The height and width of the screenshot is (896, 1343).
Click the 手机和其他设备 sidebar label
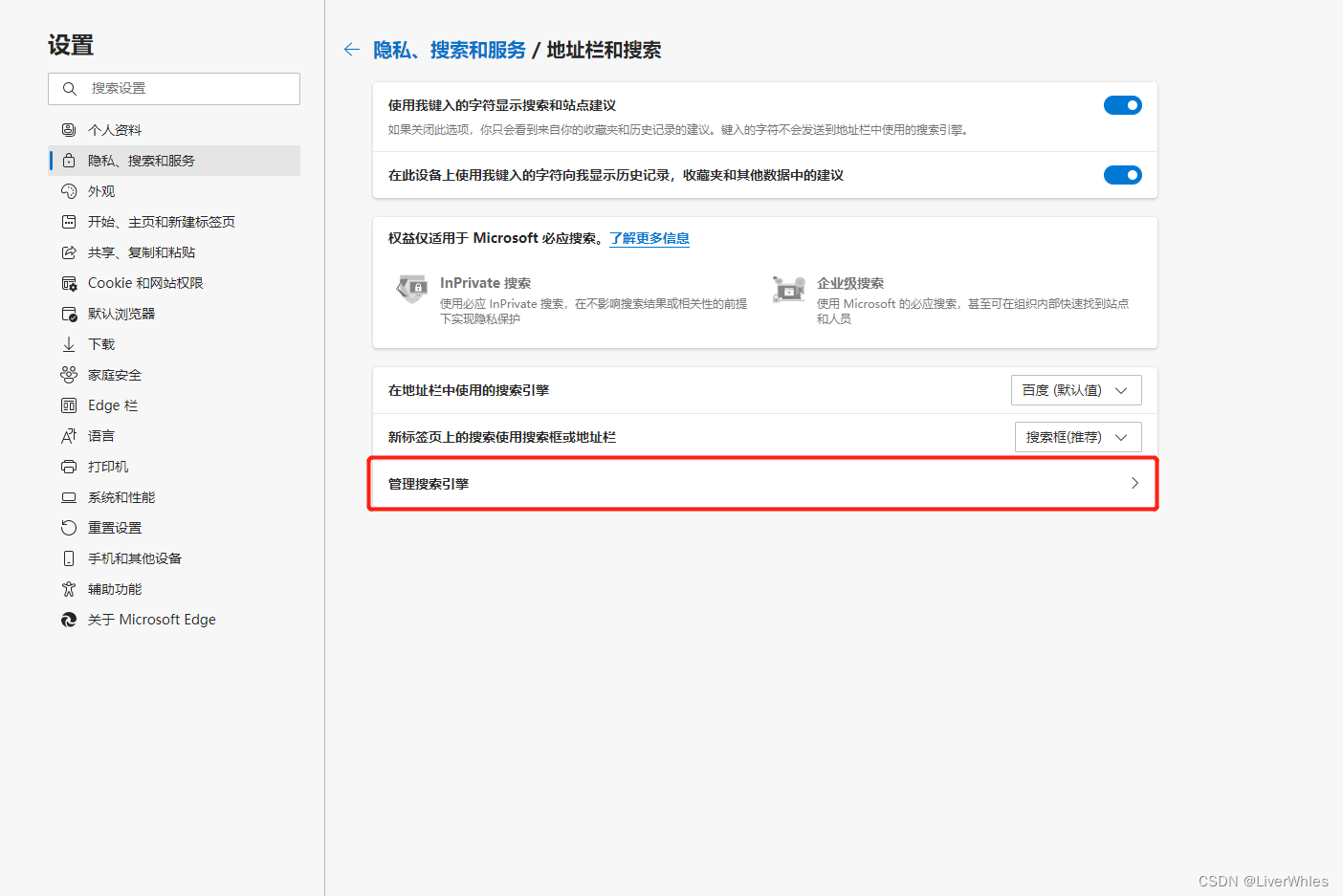pyautogui.click(x=135, y=558)
